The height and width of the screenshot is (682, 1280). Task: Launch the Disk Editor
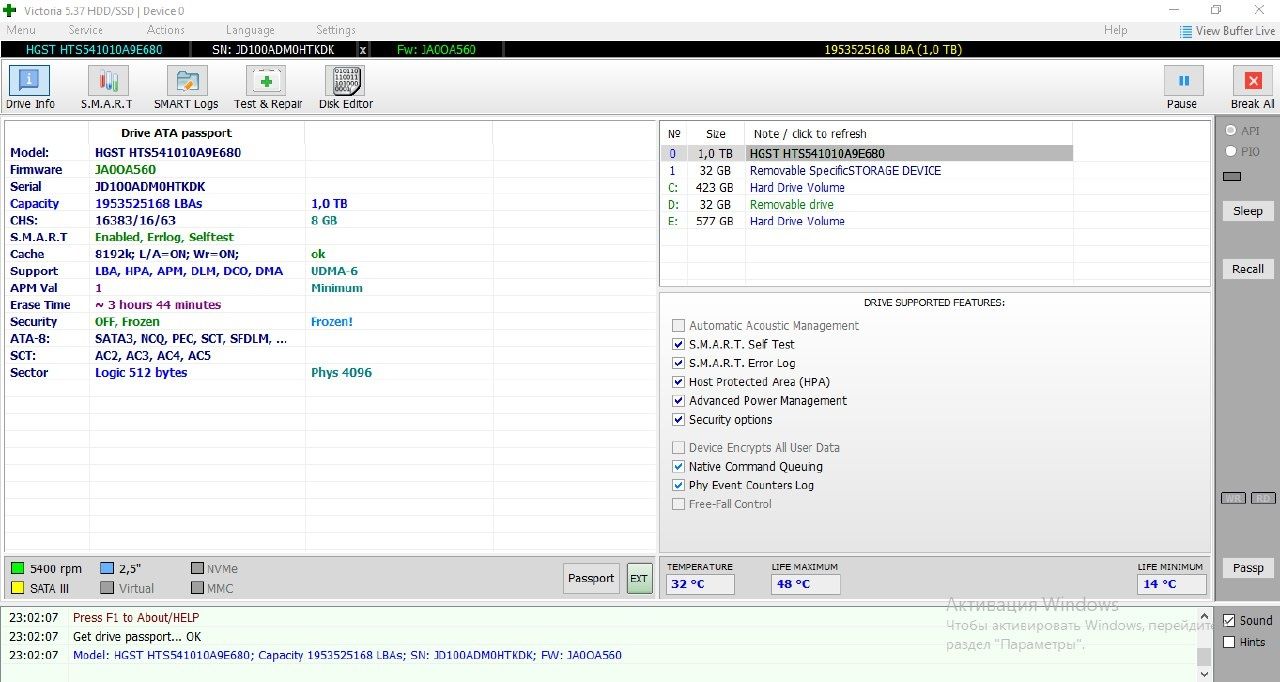345,87
